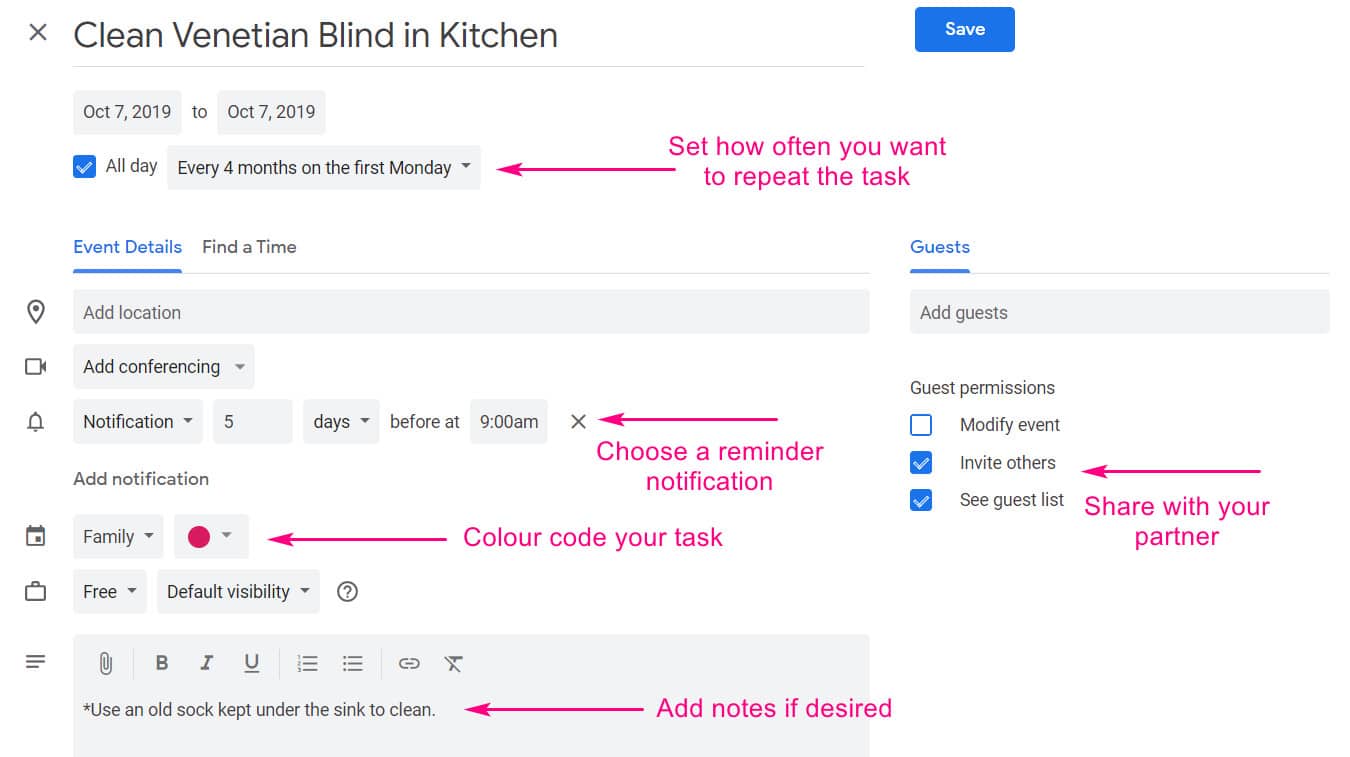This screenshot has height=757, width=1350.
Task: Insert a numbered list in the notes
Action: click(307, 663)
